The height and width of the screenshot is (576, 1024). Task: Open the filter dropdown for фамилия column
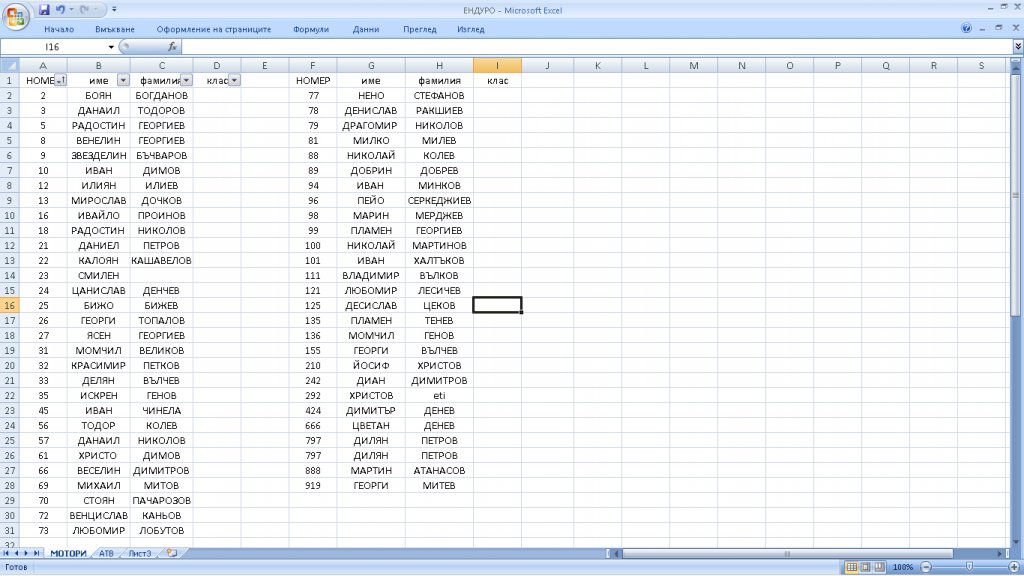coord(186,80)
